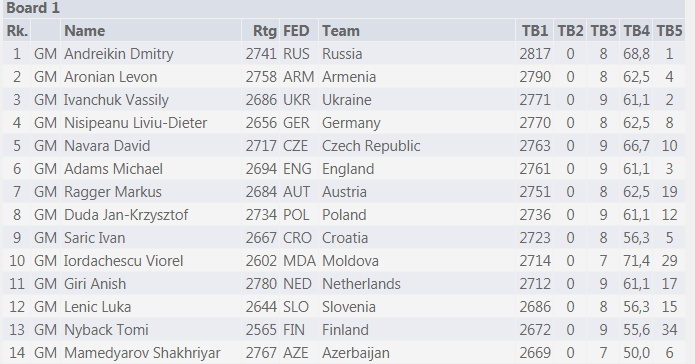The height and width of the screenshot is (364, 695).
Task: Click the Czech Republic team cell
Action: [x=371, y=146]
